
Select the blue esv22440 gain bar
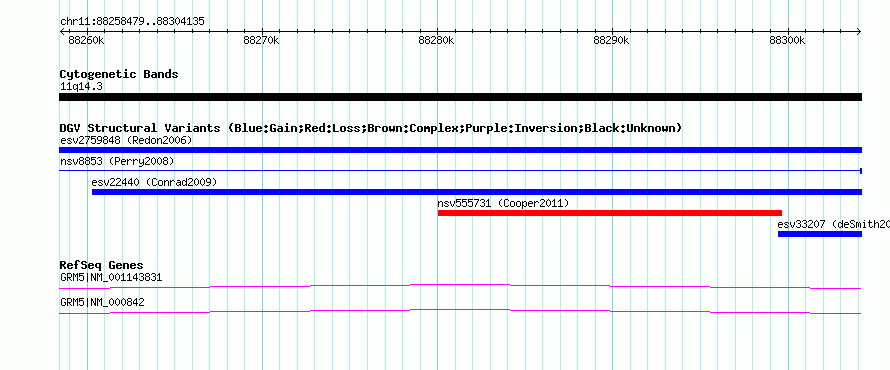point(477,192)
